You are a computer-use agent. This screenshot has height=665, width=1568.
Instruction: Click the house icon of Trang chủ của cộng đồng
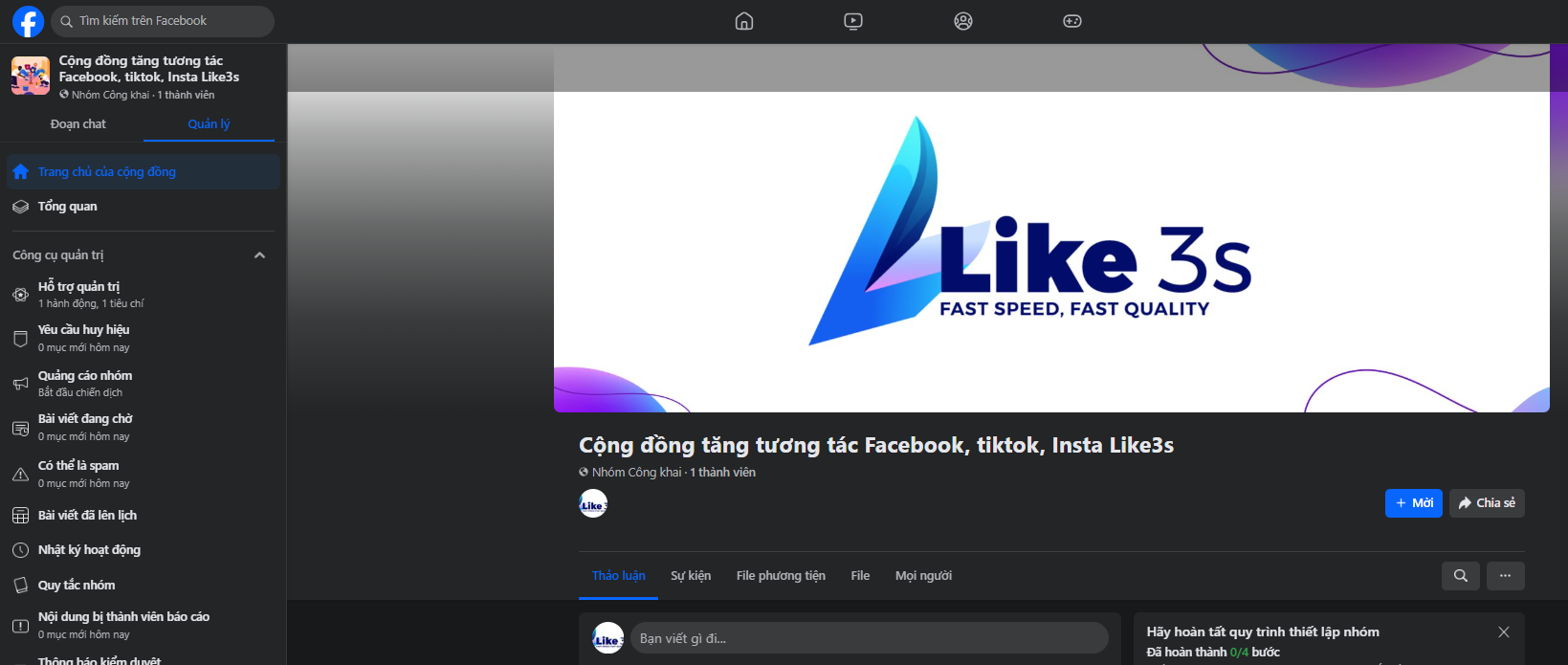tap(20, 172)
